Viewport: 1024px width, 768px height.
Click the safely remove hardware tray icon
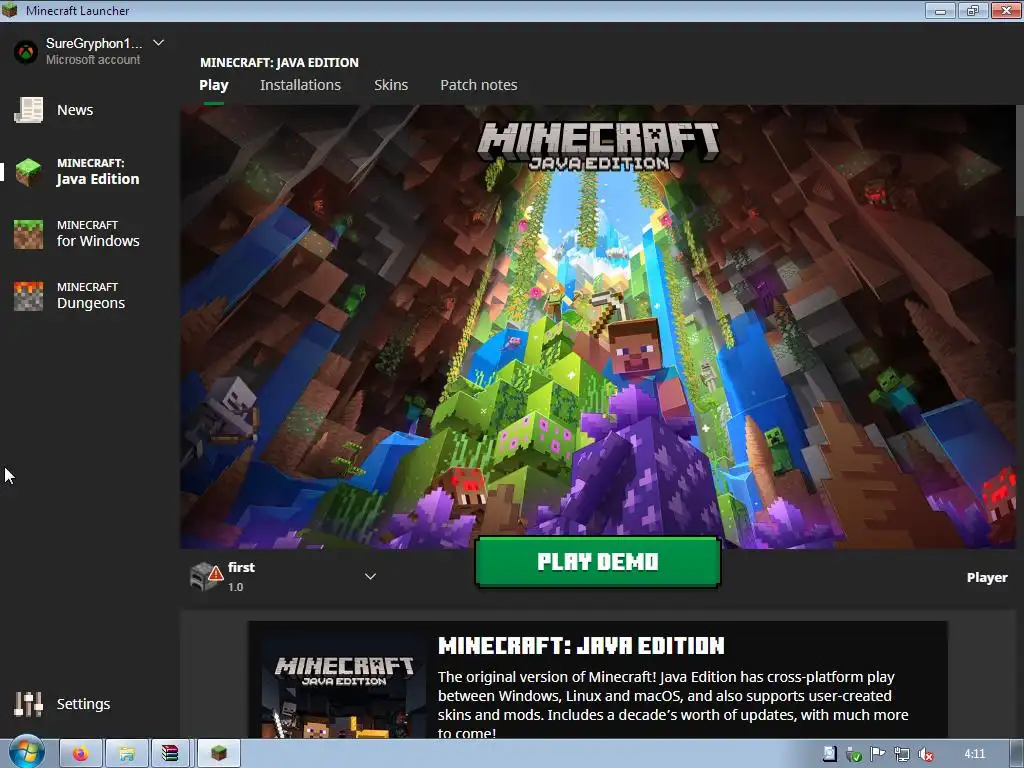pyautogui.click(x=854, y=754)
